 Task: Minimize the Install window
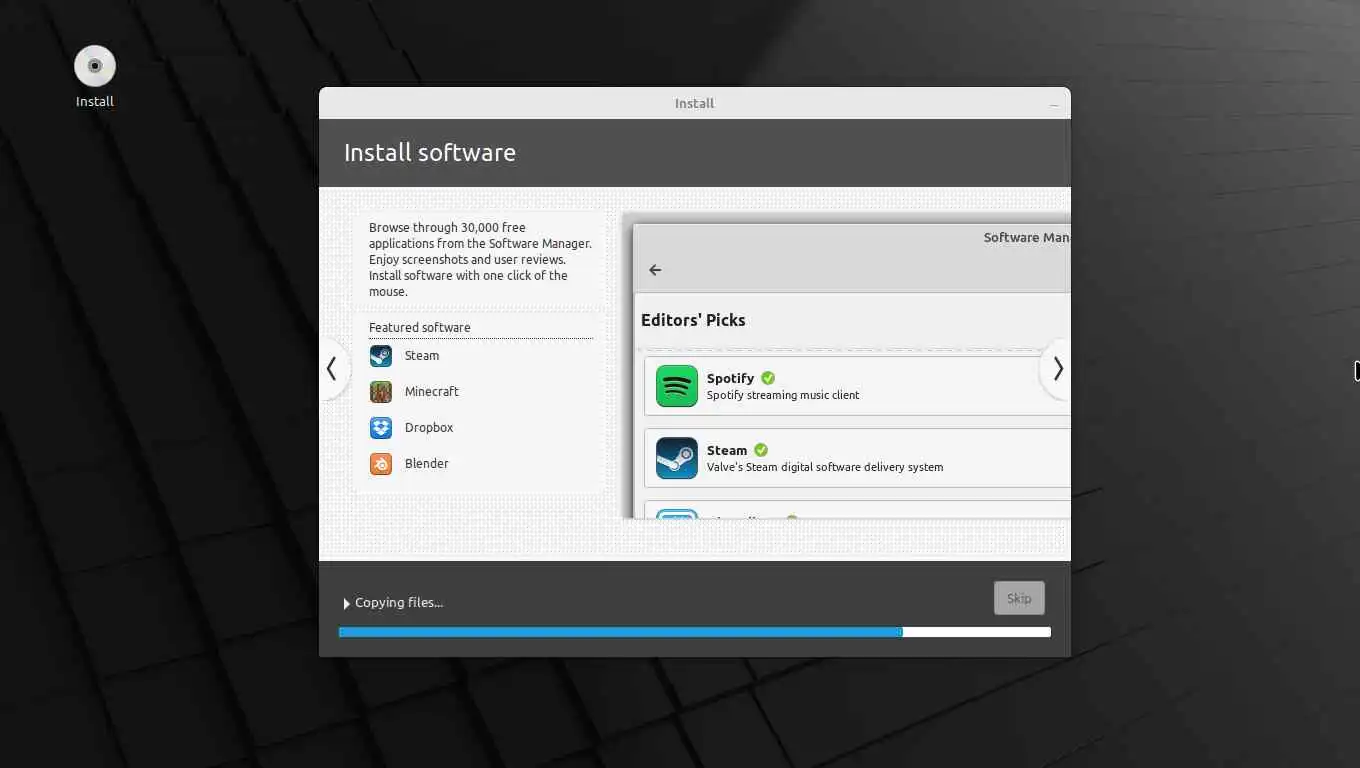click(x=1054, y=104)
